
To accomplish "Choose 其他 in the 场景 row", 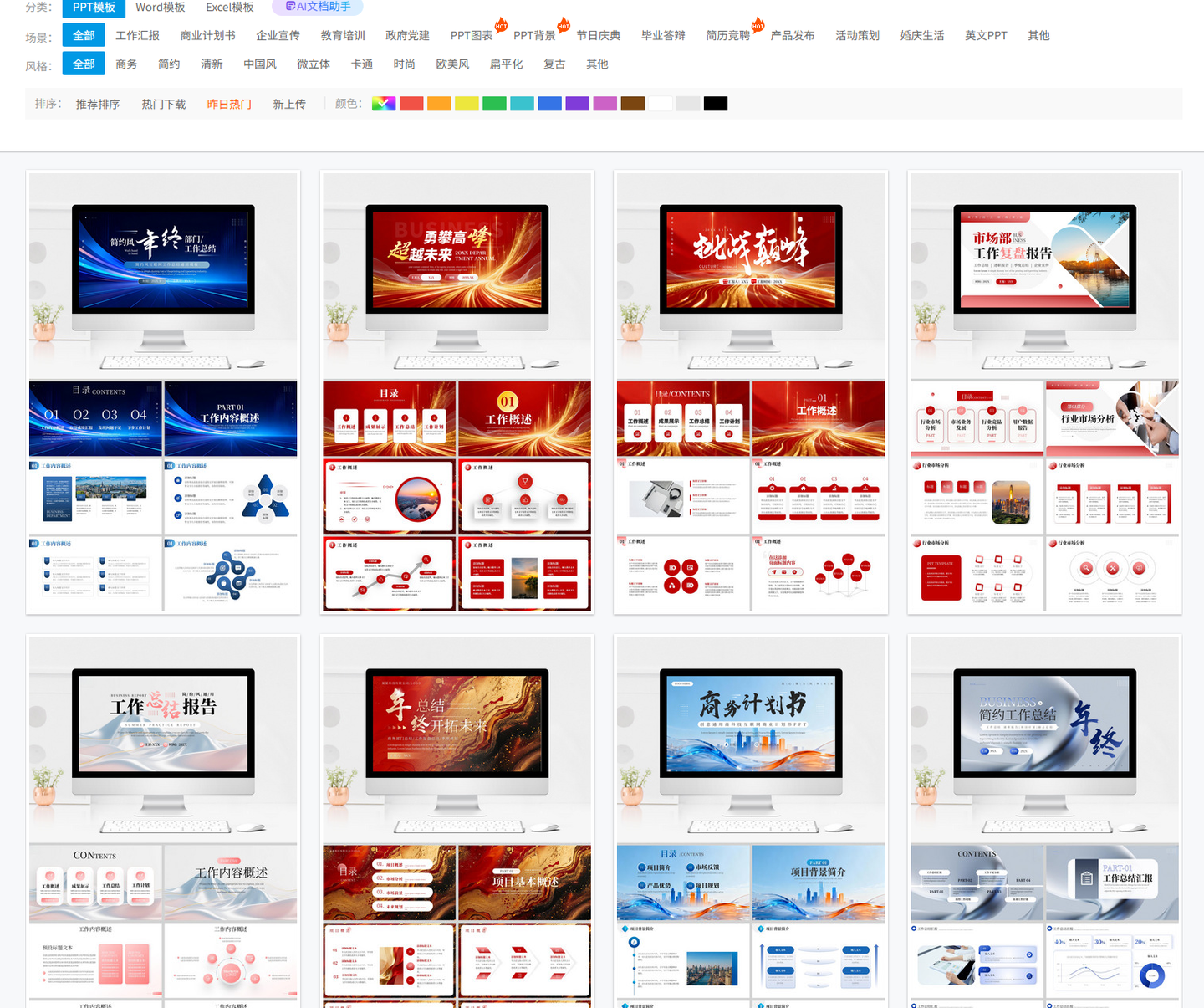I will 1038,36.
